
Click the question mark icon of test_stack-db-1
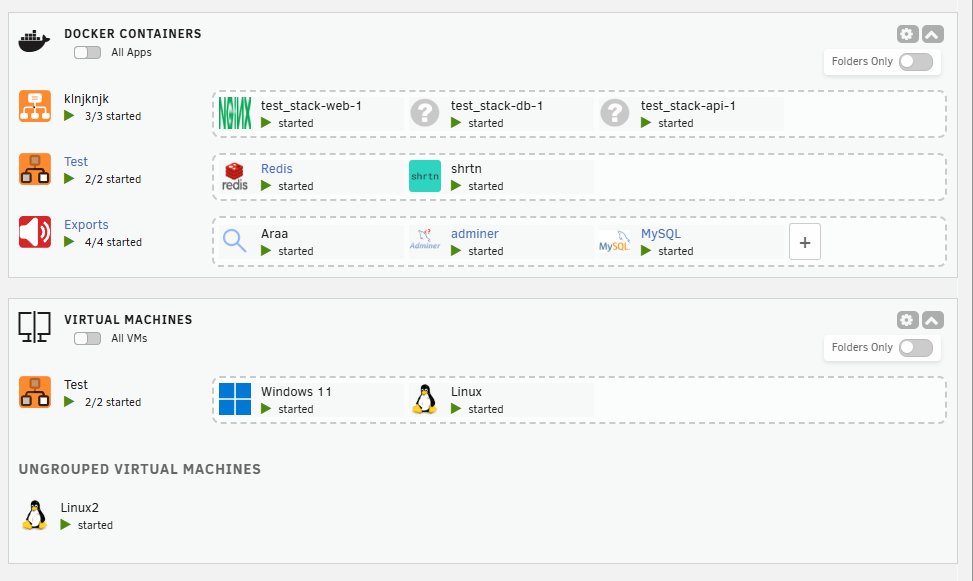tap(425, 114)
